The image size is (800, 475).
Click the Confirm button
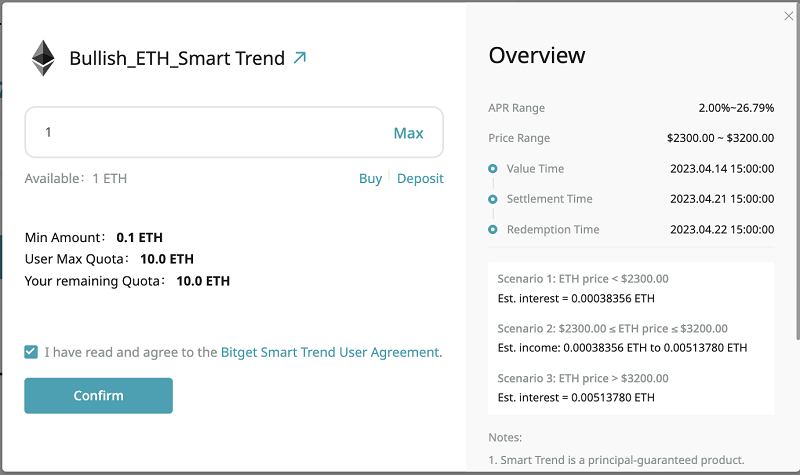tap(98, 395)
